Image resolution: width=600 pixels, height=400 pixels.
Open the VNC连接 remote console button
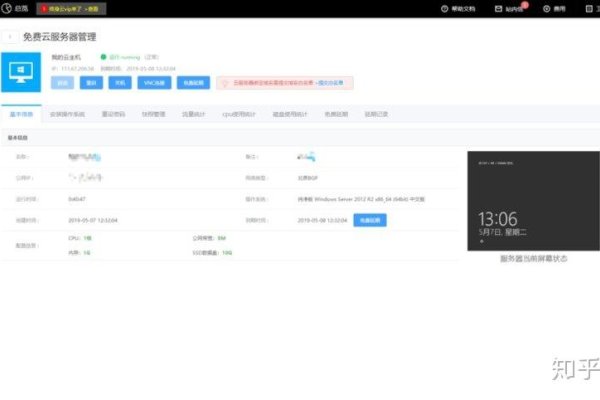(x=155, y=84)
